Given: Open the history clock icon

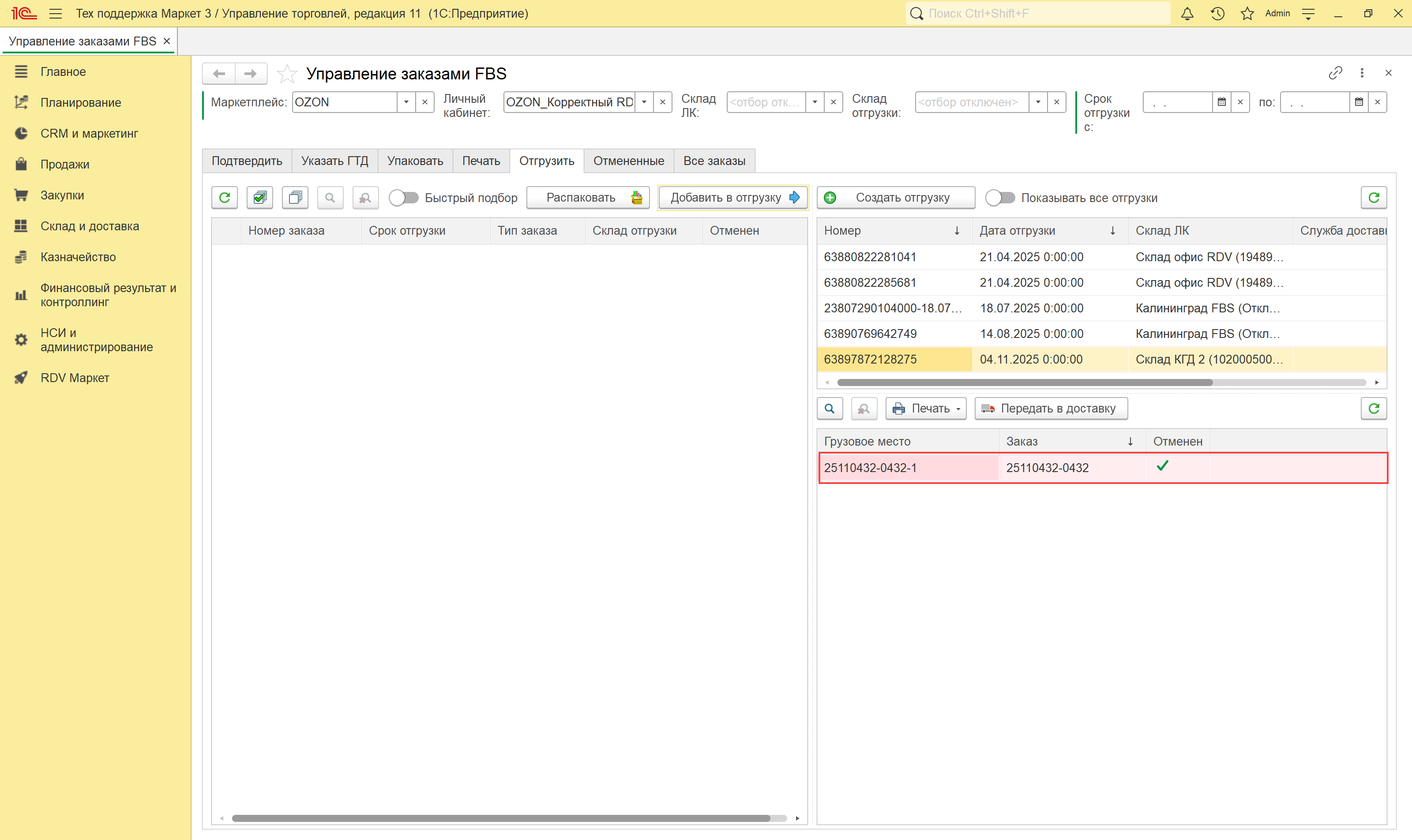Looking at the screenshot, I should coord(1217,14).
